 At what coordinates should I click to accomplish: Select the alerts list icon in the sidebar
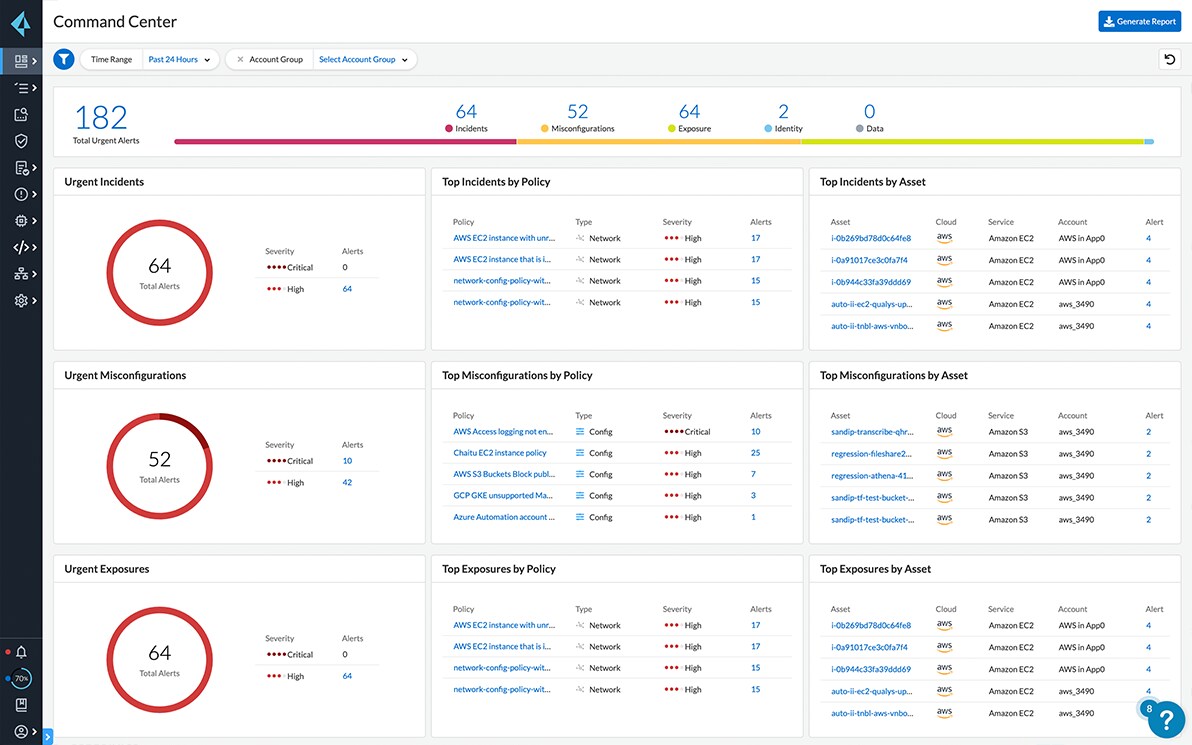click(x=20, y=88)
